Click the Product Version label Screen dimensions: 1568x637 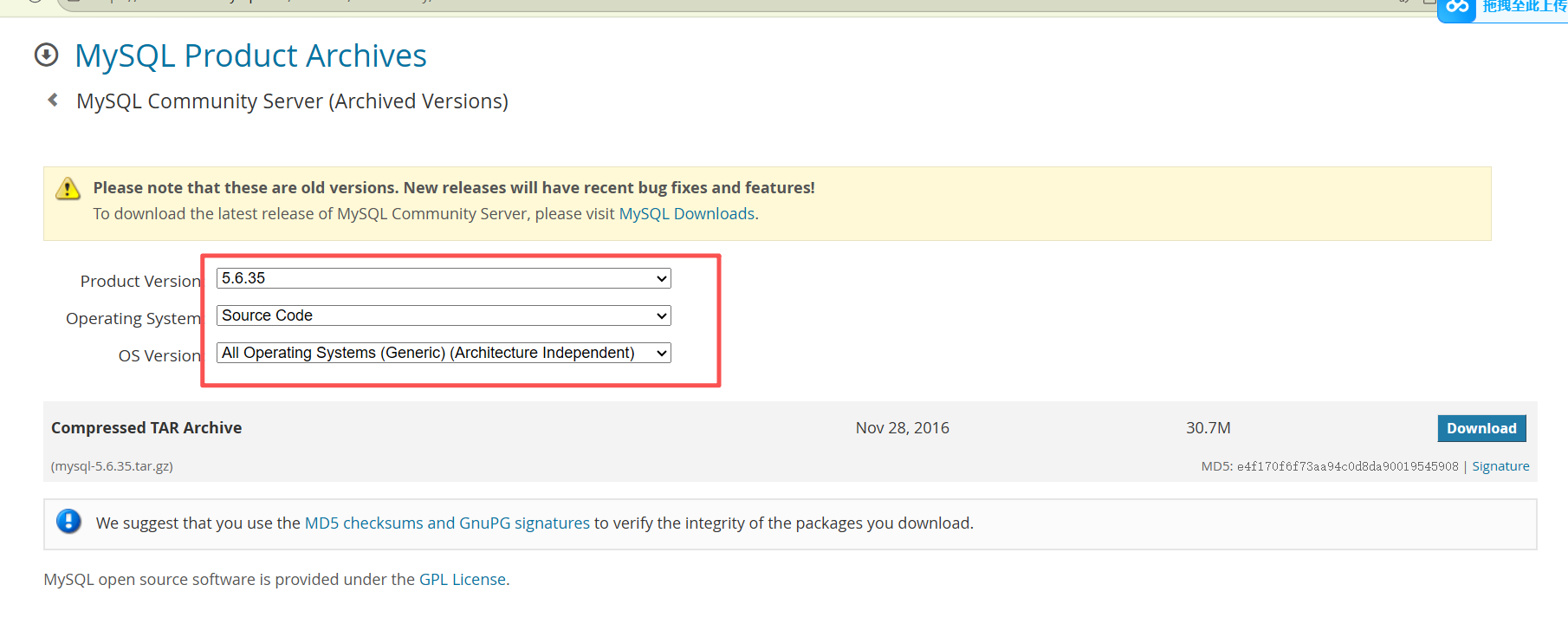(x=140, y=282)
